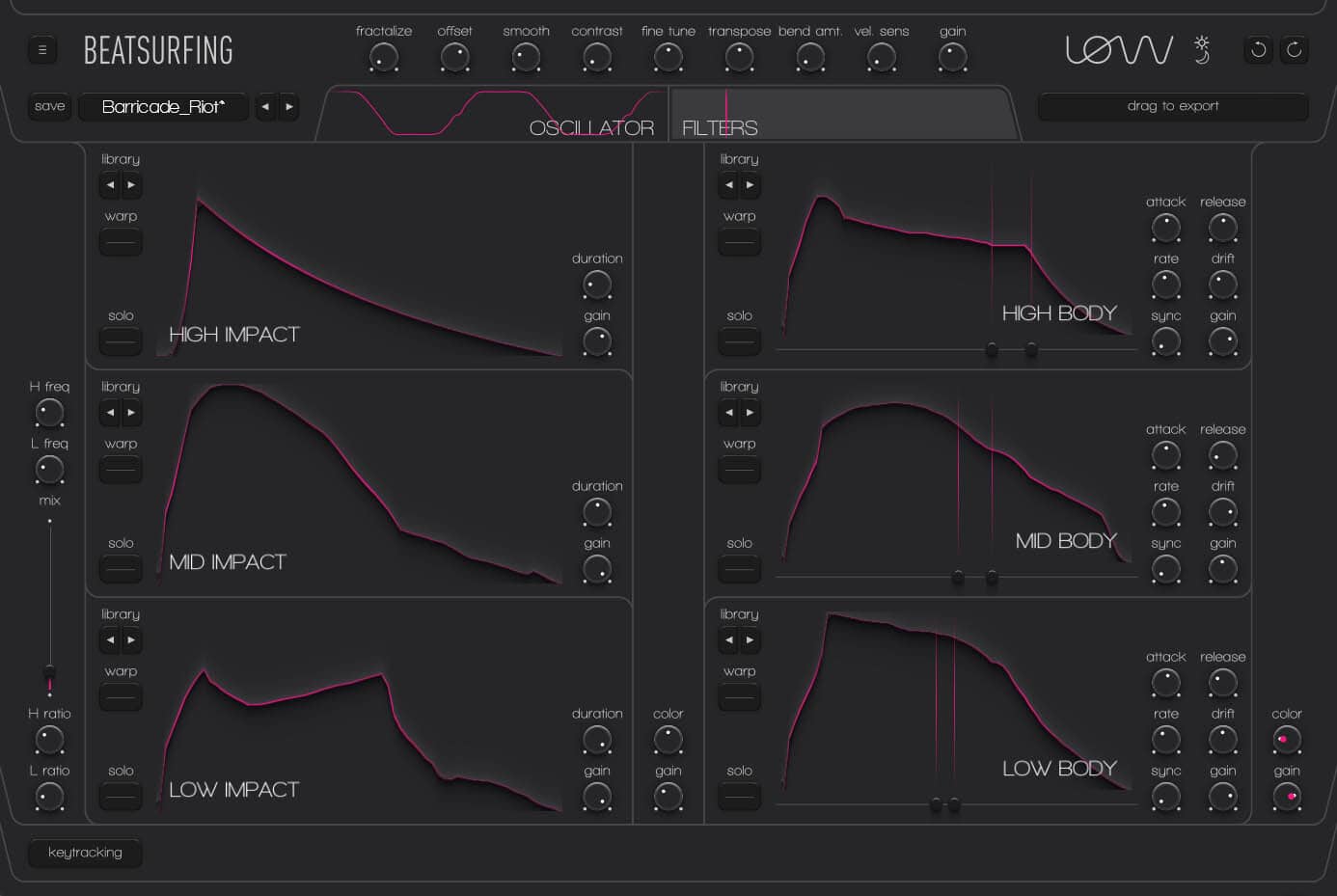Viewport: 1337px width, 896px height.
Task: Click the keytracking button
Action: click(85, 853)
